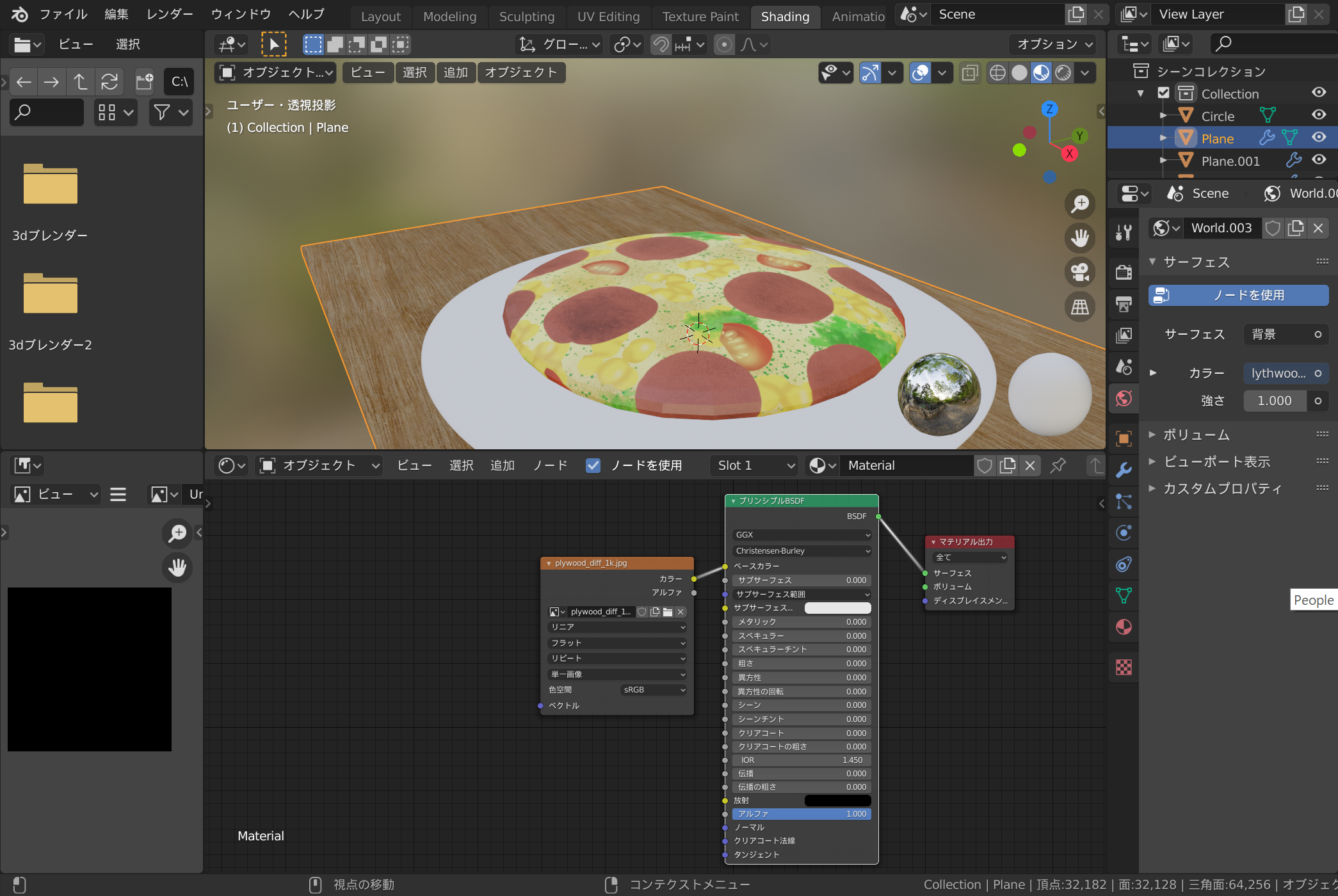Click the viewport zoom magnifier icon
Screen dimensions: 1338x896
1080,204
